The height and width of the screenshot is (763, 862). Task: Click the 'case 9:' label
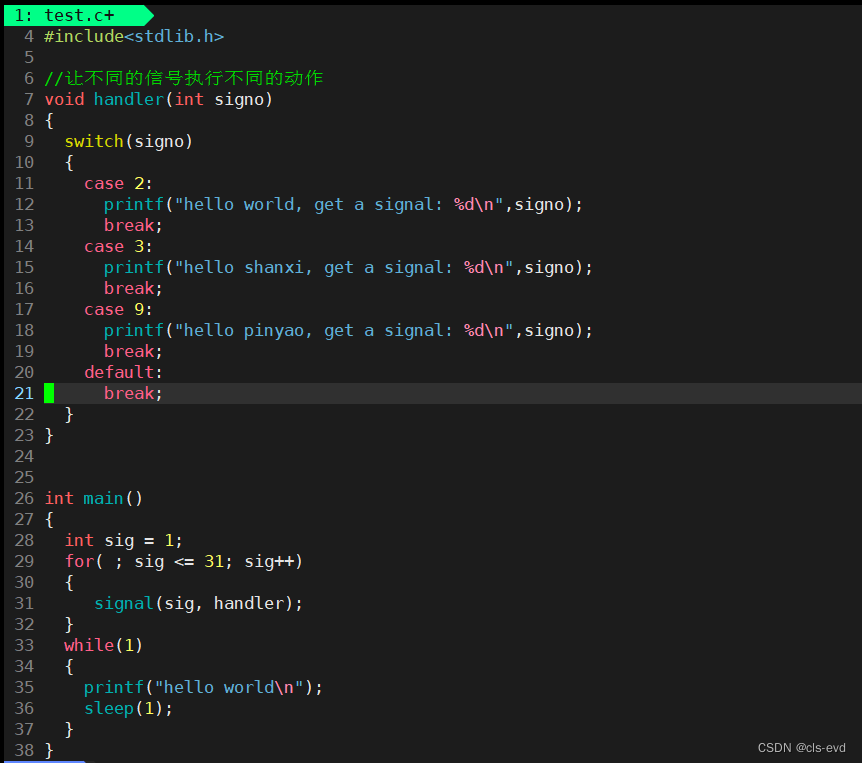[118, 309]
